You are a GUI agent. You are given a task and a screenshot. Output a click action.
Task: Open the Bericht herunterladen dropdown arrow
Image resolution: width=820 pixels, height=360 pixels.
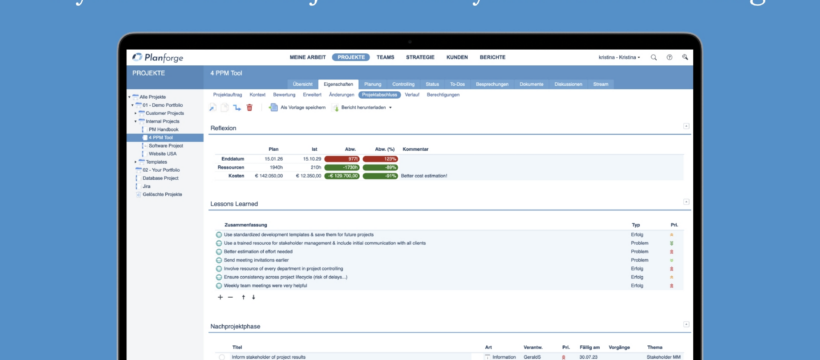coord(390,108)
